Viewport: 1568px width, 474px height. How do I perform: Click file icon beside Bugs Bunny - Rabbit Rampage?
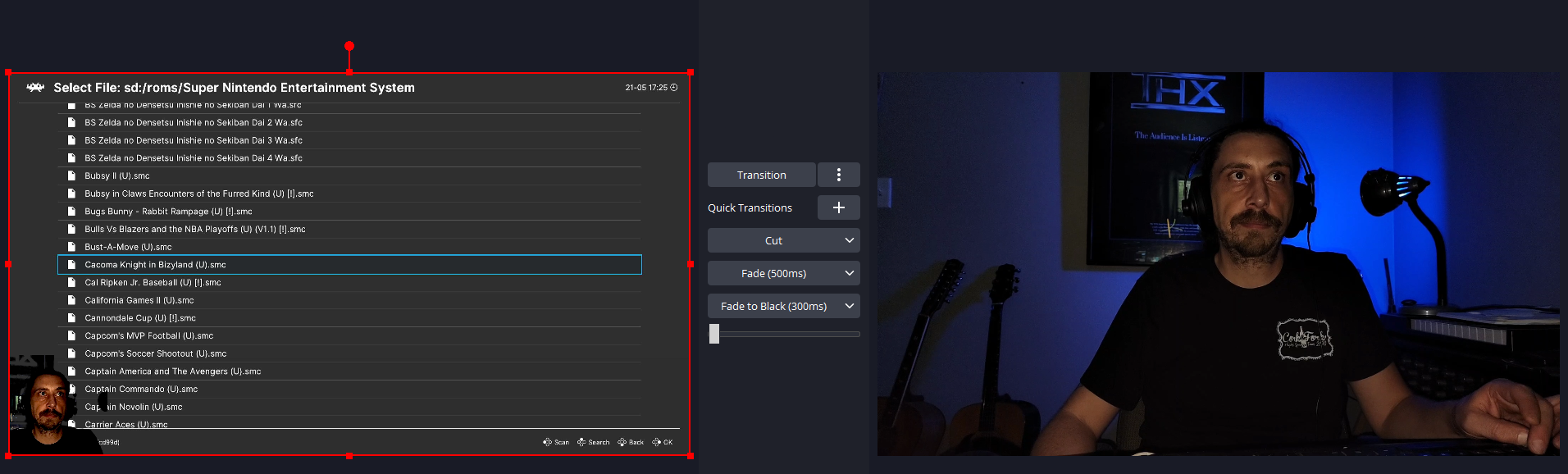click(71, 212)
